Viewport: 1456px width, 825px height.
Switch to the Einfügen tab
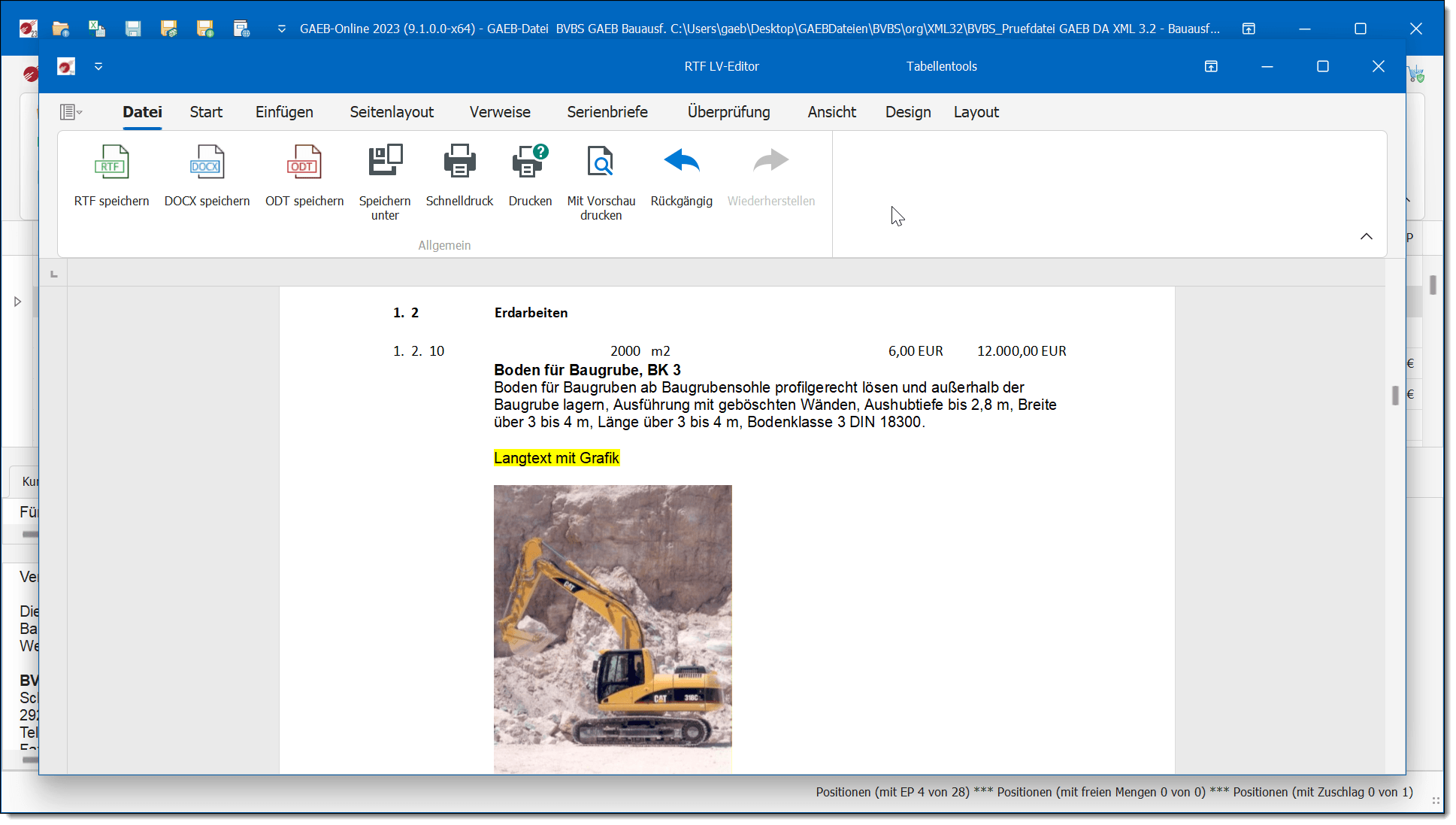click(x=284, y=112)
